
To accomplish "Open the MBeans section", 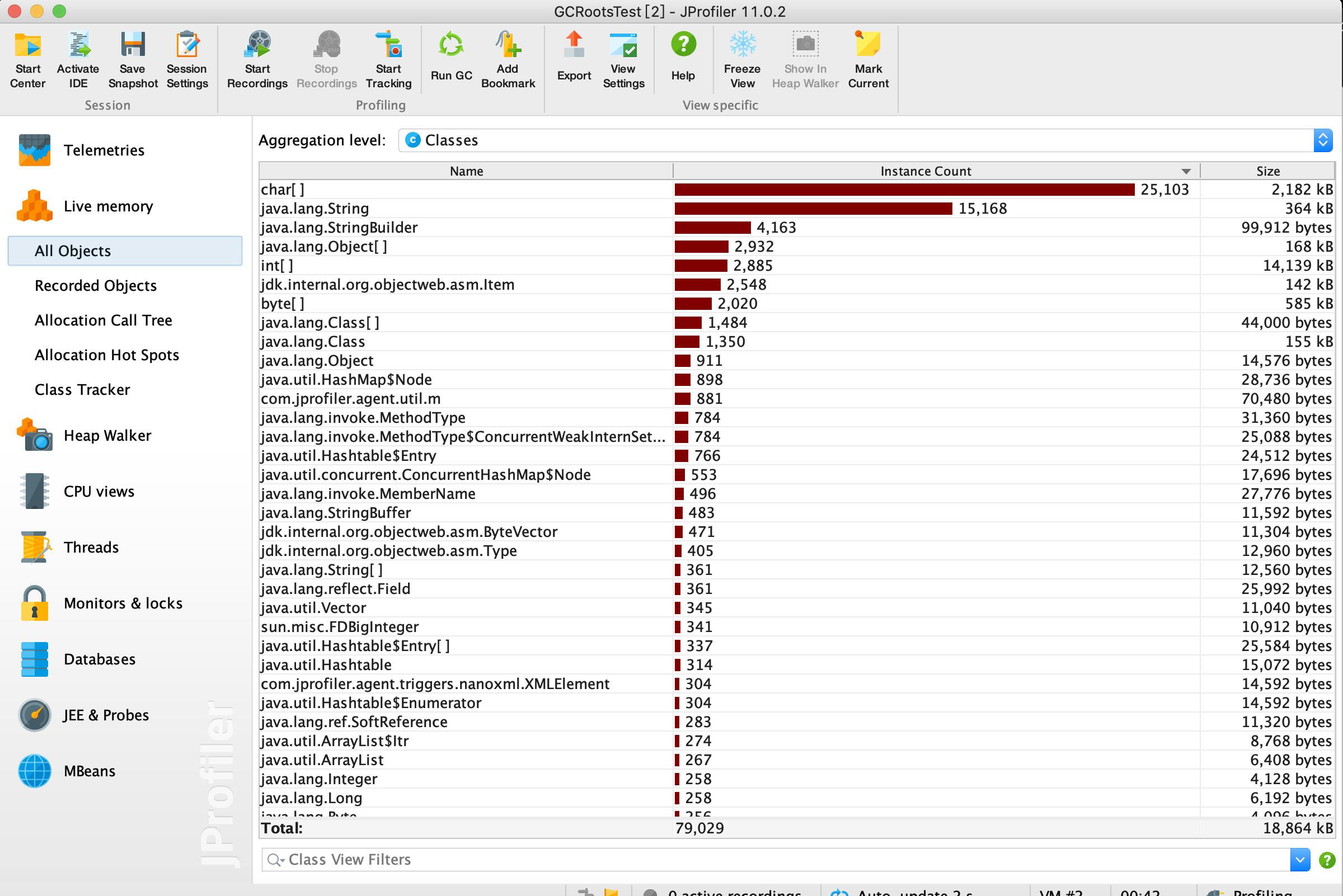I will click(x=67, y=771).
